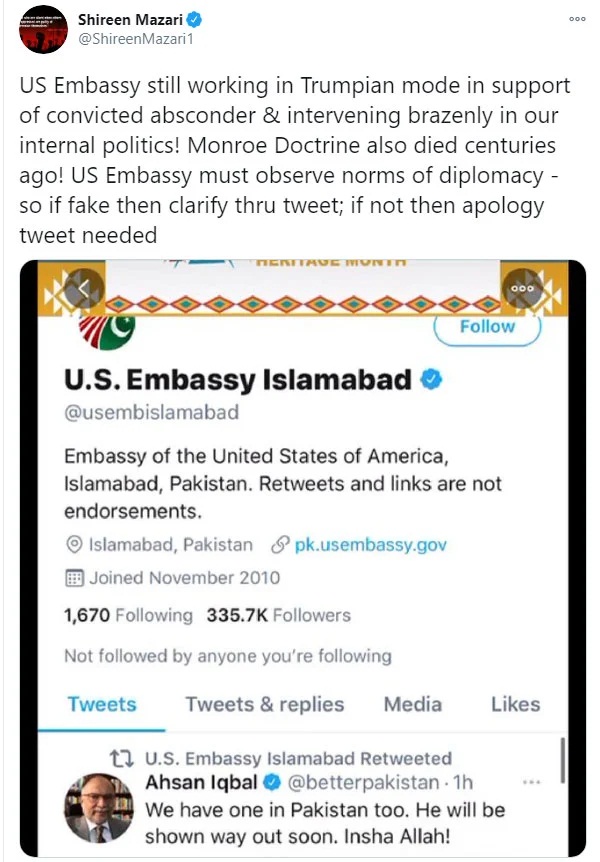Follow the U.S. Embassy Islamabad account
The height and width of the screenshot is (862, 600).
point(487,326)
